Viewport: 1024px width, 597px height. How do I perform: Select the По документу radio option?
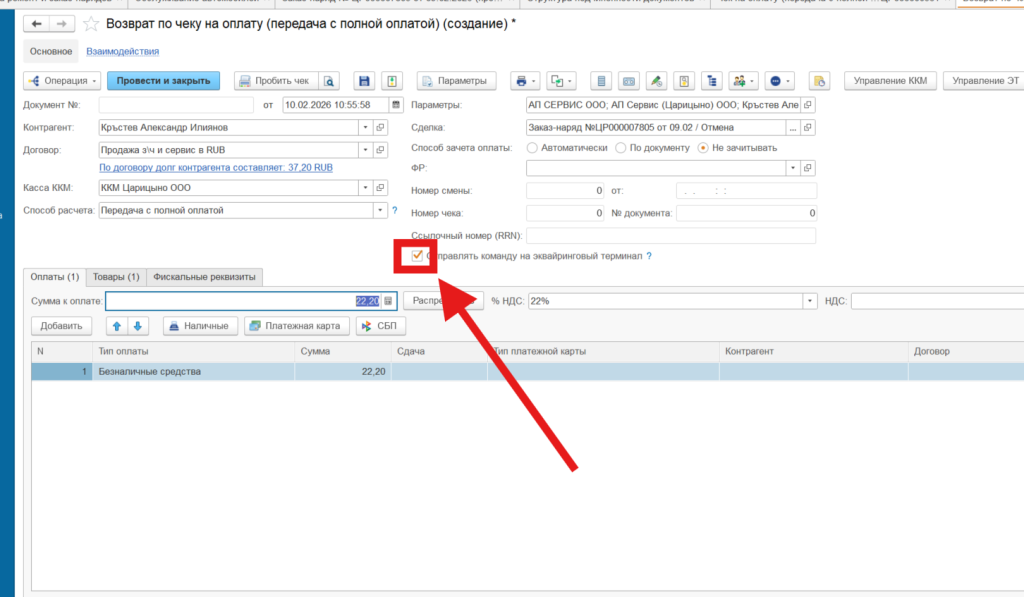[x=621, y=148]
